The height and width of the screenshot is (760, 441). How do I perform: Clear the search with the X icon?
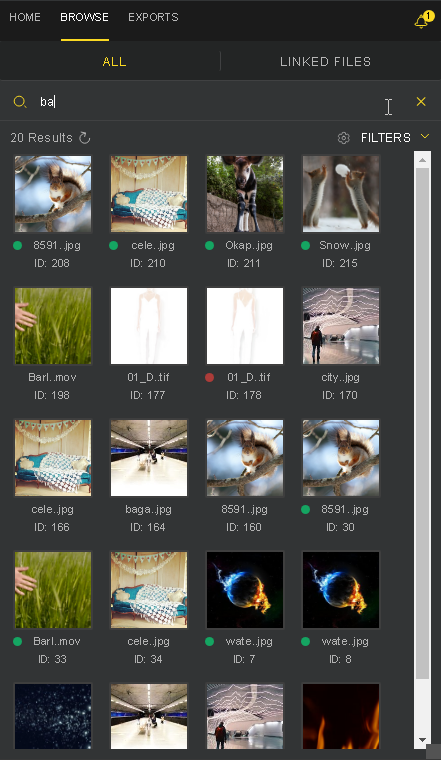click(x=421, y=101)
